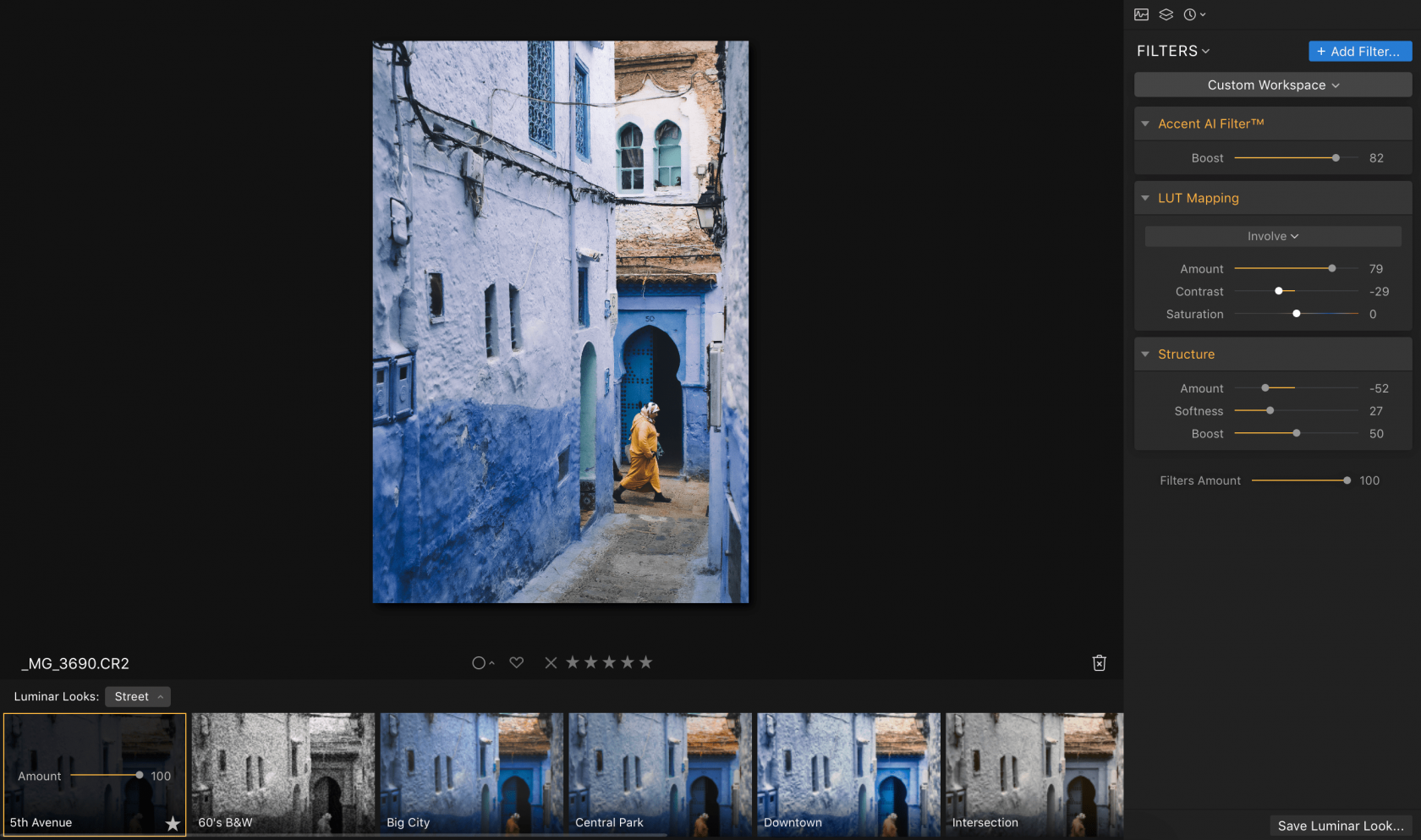Open the Street looks category selector
The height and width of the screenshot is (840, 1421).
[x=137, y=696]
